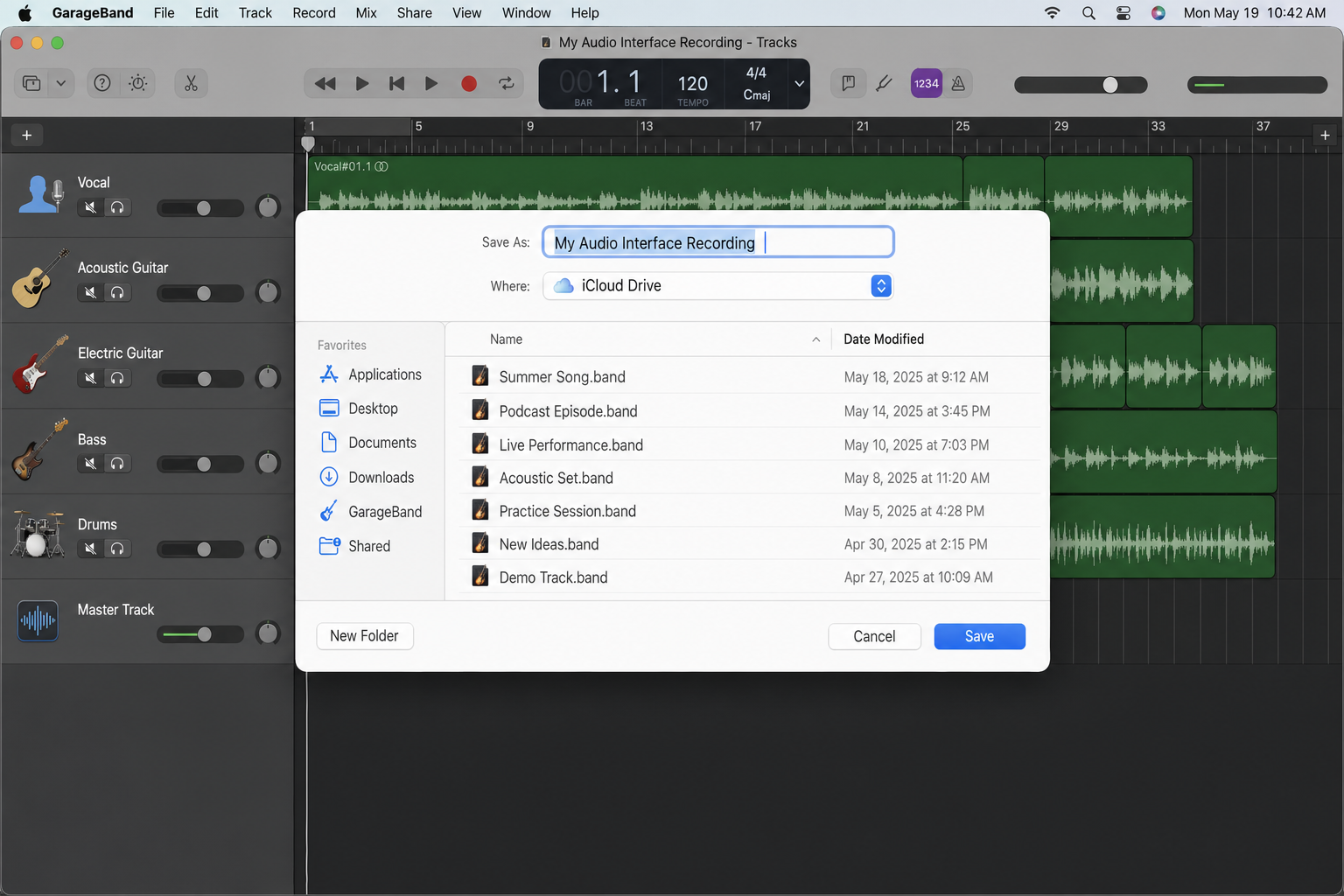Open the Quick Help question mark button
The height and width of the screenshot is (896, 1344).
[x=102, y=83]
